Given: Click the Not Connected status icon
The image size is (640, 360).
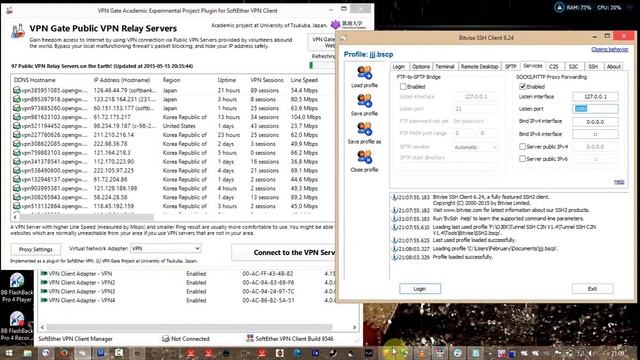Looking at the screenshot, I should [x=165, y=339].
